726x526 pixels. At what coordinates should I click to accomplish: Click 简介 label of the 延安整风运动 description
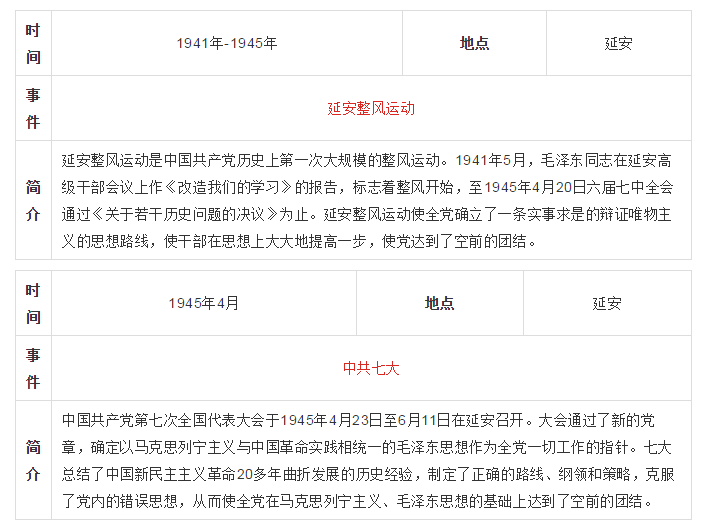[33, 200]
